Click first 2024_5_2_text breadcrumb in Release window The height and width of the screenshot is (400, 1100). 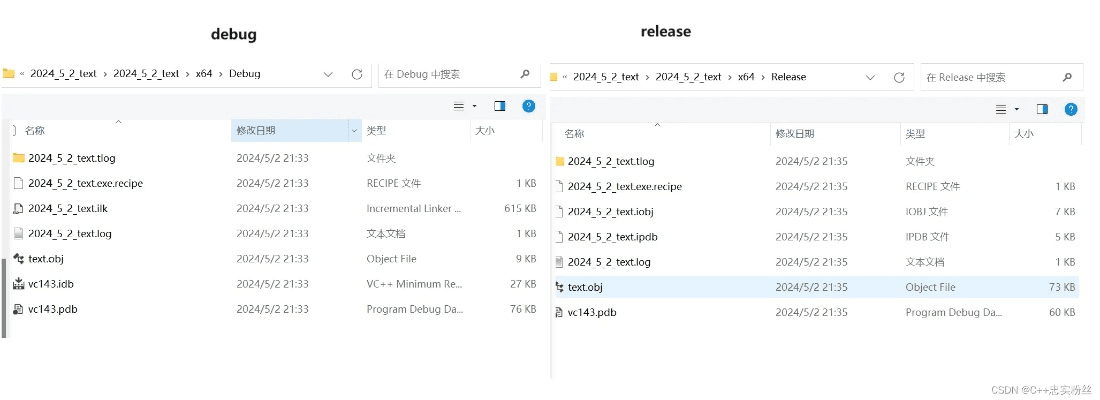(x=605, y=77)
